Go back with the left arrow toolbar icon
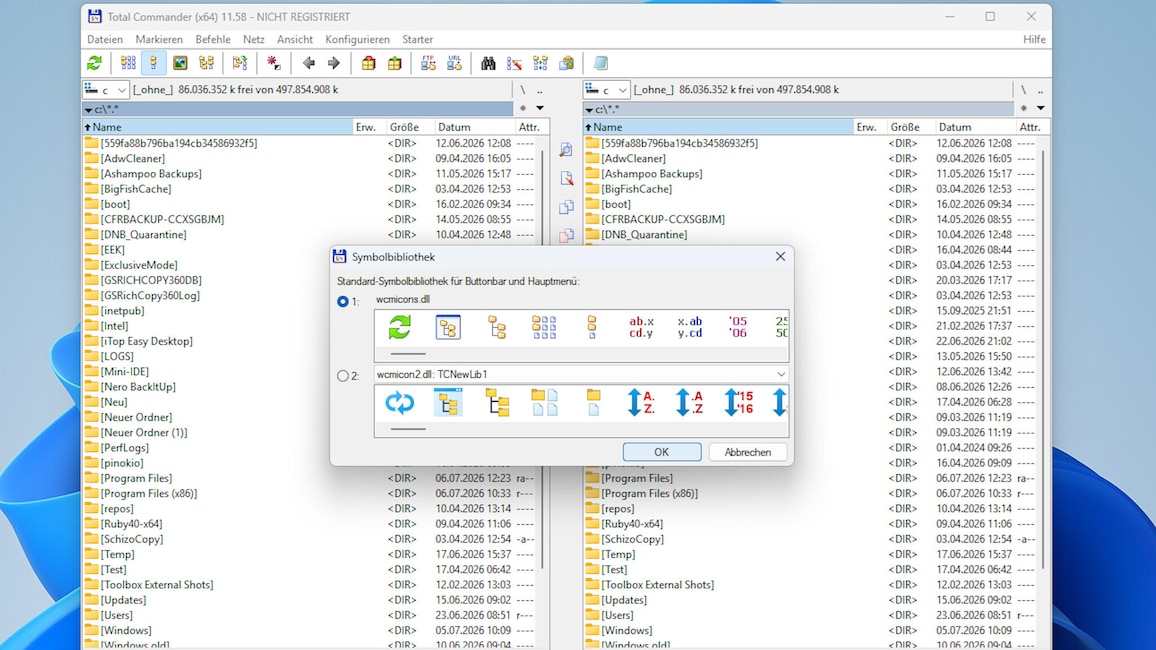1156x650 pixels. point(309,63)
